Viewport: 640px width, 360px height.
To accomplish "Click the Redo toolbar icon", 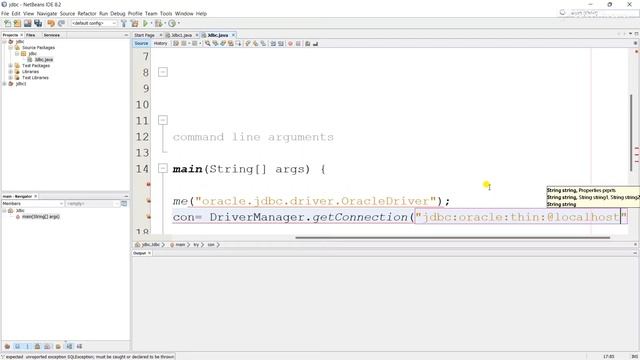I will point(61,23).
